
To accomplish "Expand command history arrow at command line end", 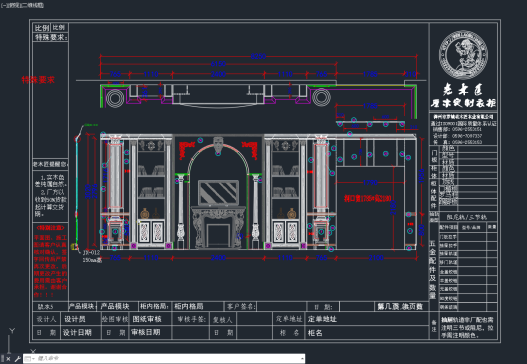I will pyautogui.click(x=302, y=359).
